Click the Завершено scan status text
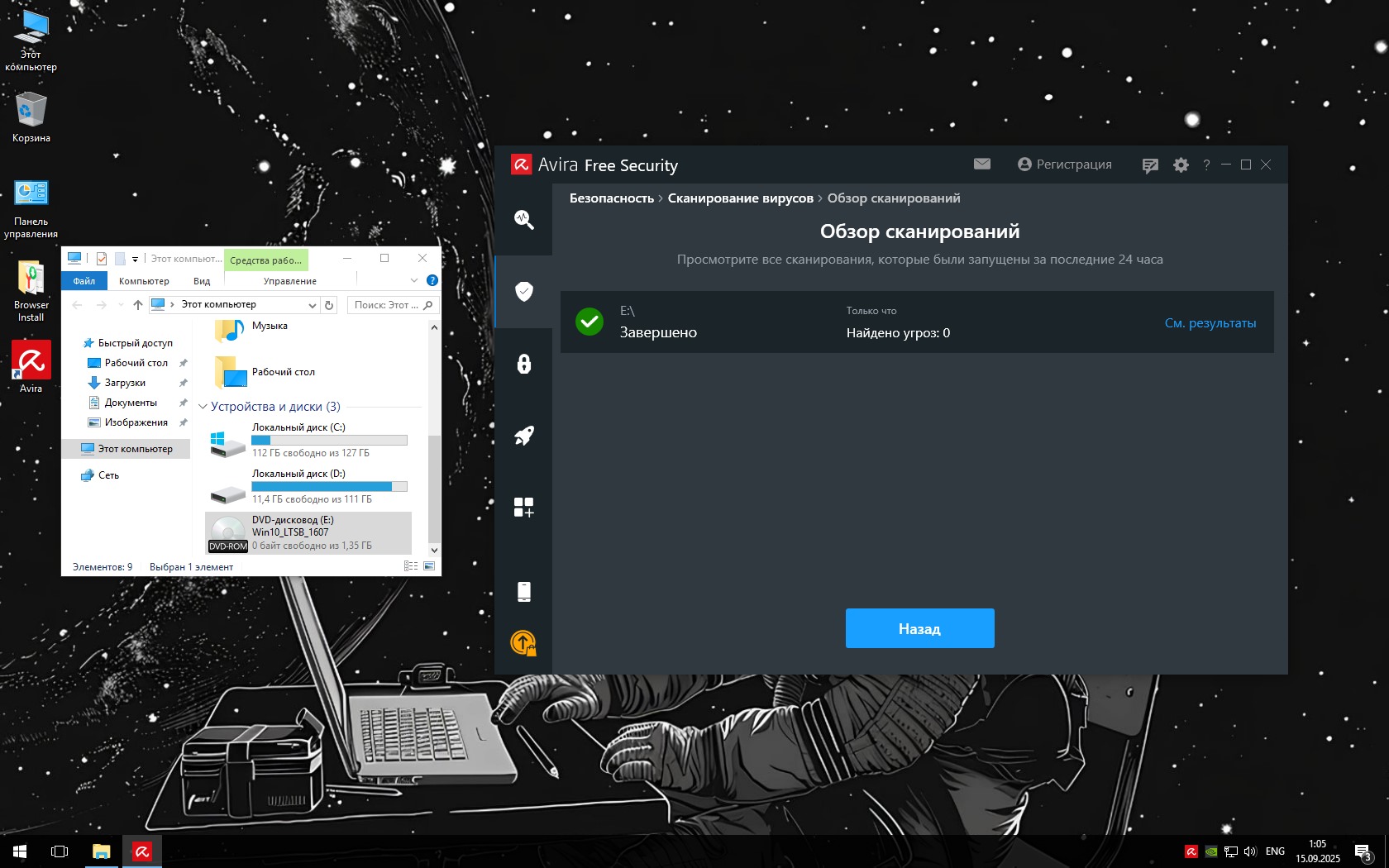 (658, 332)
